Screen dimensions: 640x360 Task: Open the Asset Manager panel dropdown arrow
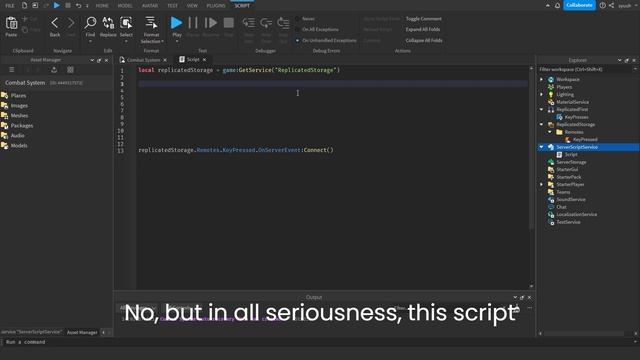92,60
